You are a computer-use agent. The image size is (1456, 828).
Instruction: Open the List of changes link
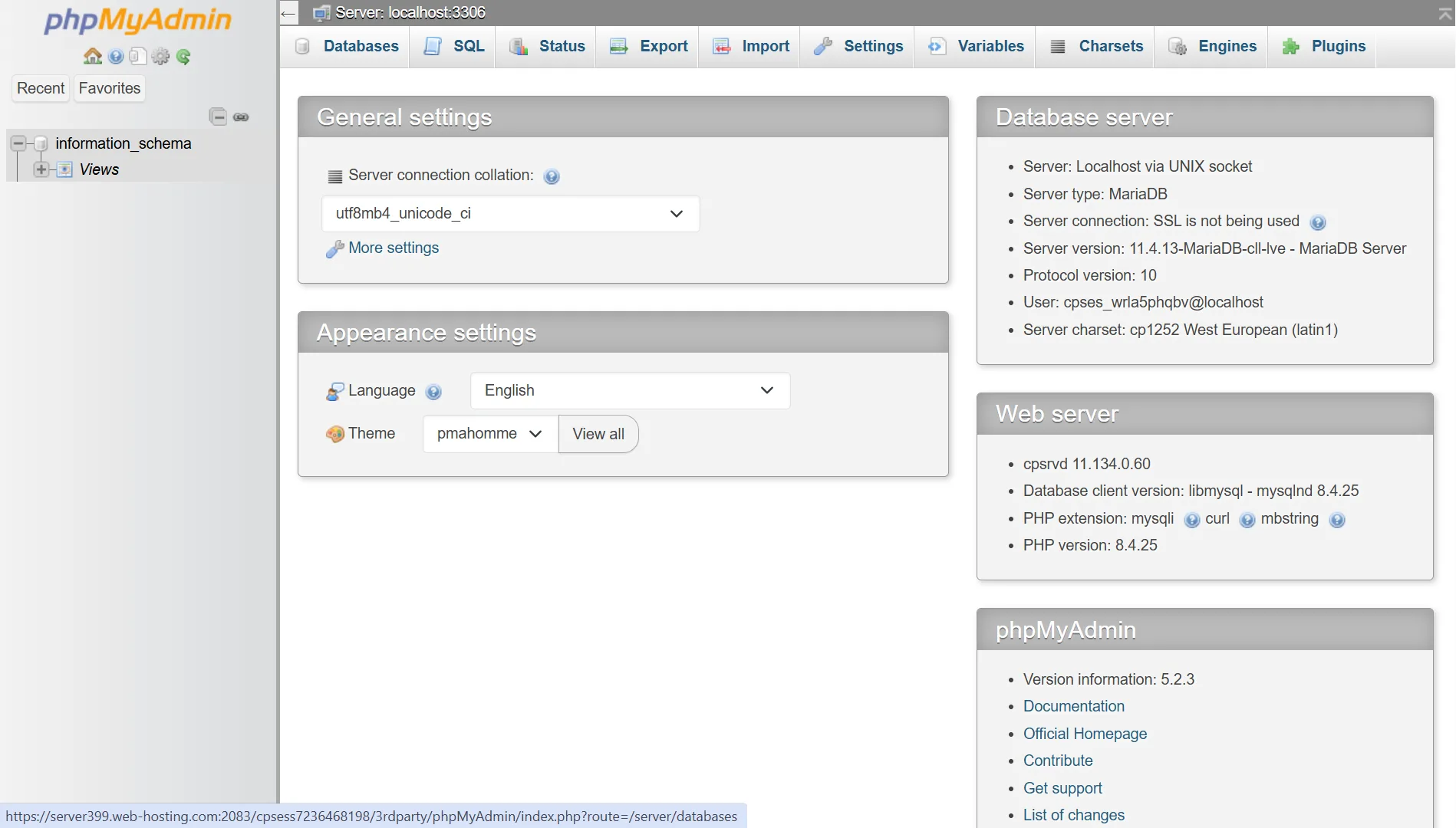(1073, 815)
